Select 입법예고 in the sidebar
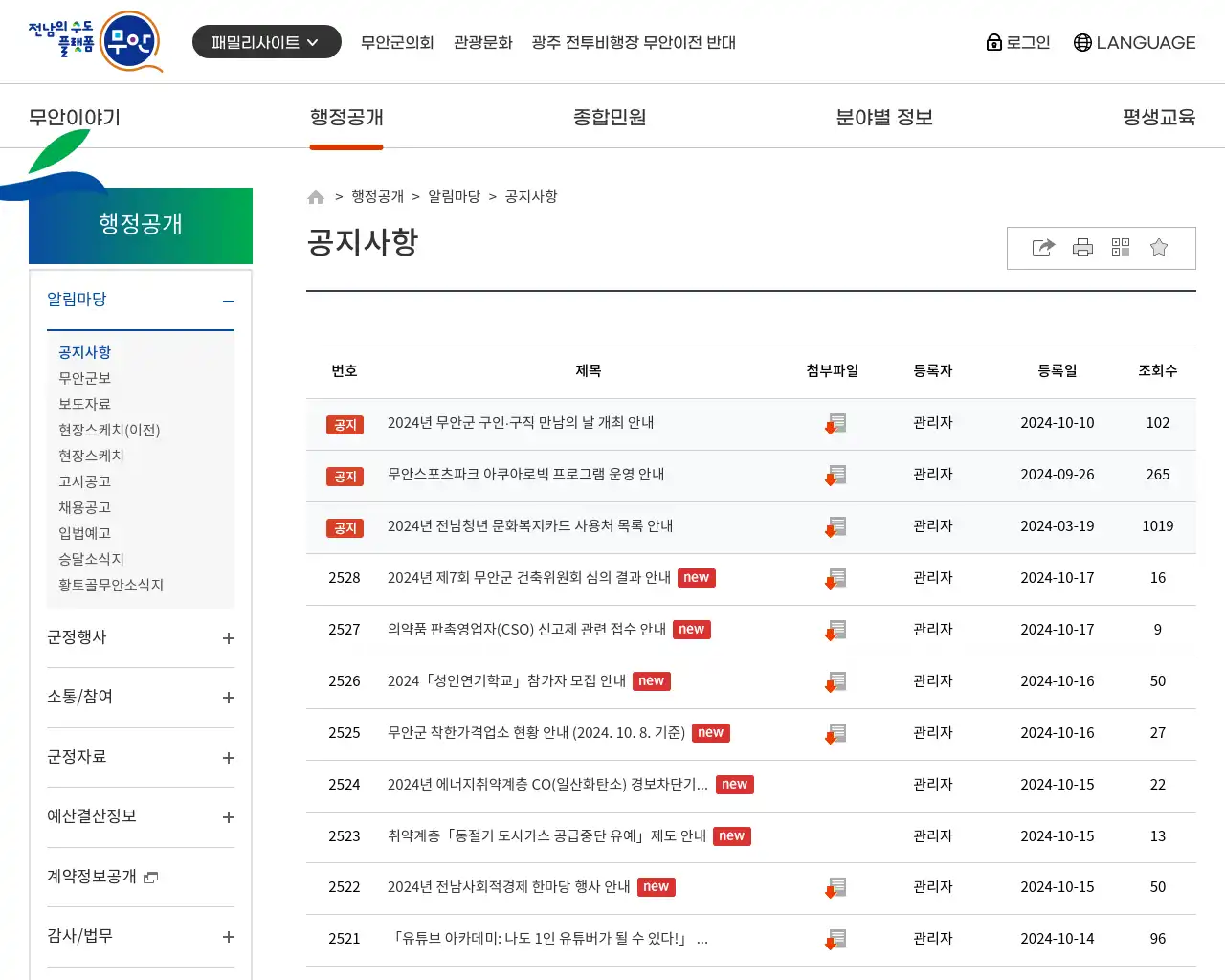The height and width of the screenshot is (980, 1225). (x=85, y=533)
